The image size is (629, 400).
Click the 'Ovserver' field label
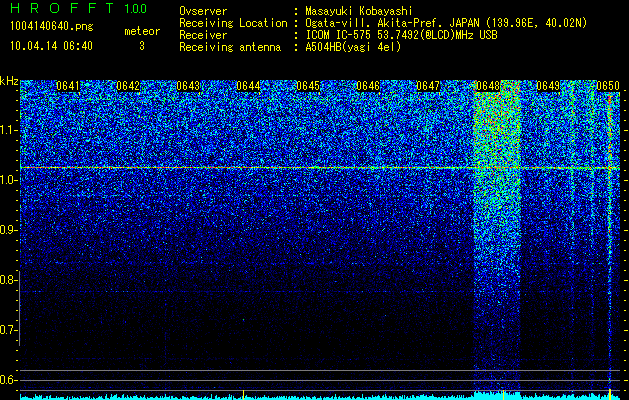(x=203, y=11)
